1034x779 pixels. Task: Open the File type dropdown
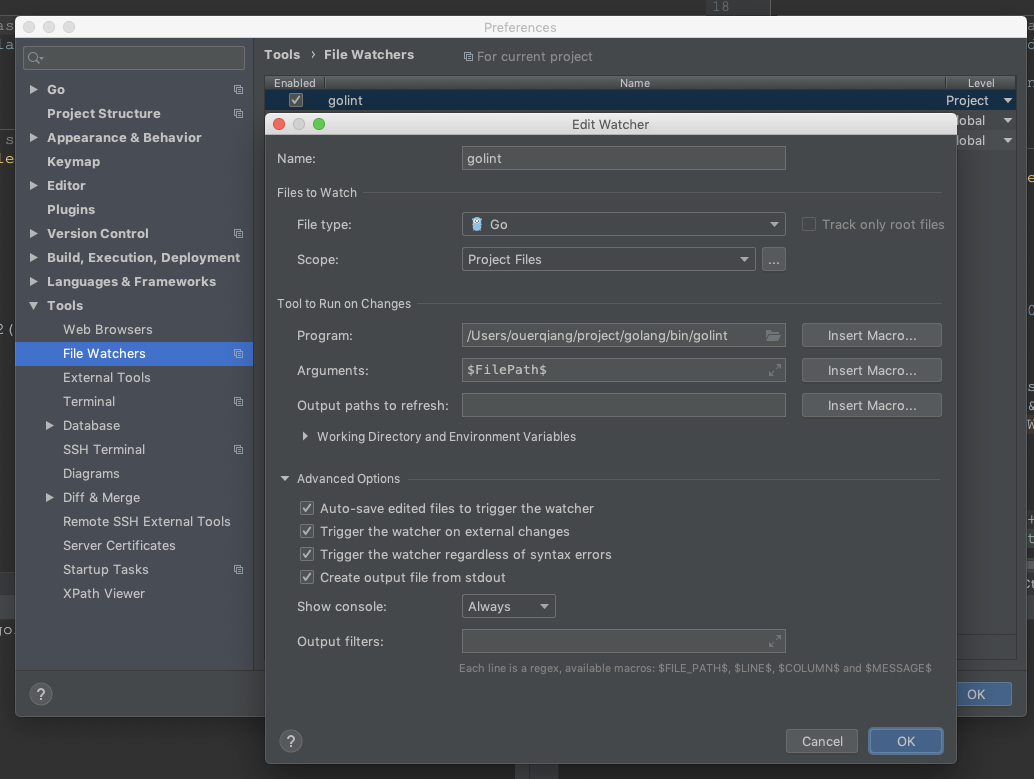624,224
